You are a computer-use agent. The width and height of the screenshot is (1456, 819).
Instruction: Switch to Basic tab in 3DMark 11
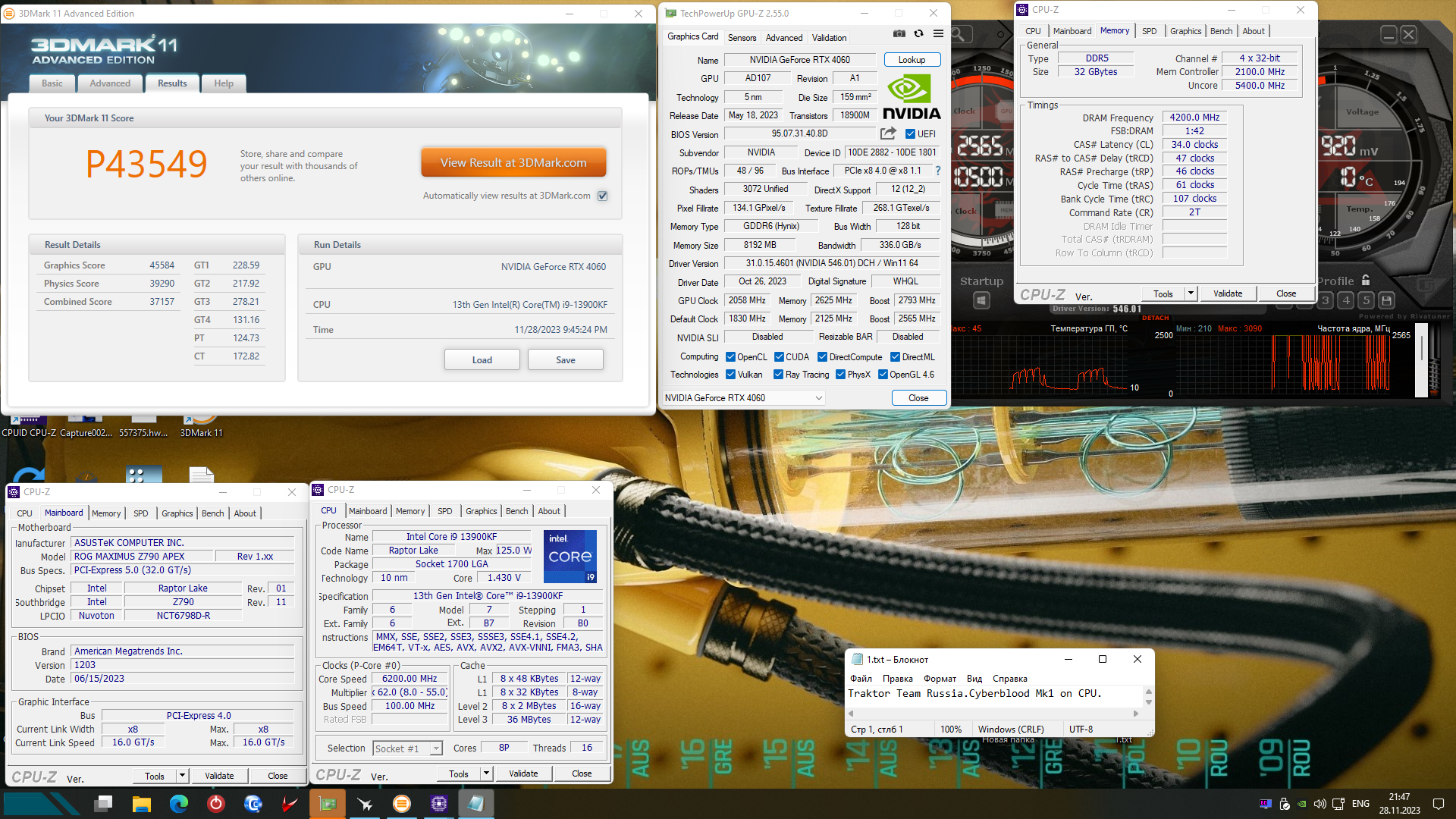pyautogui.click(x=52, y=83)
